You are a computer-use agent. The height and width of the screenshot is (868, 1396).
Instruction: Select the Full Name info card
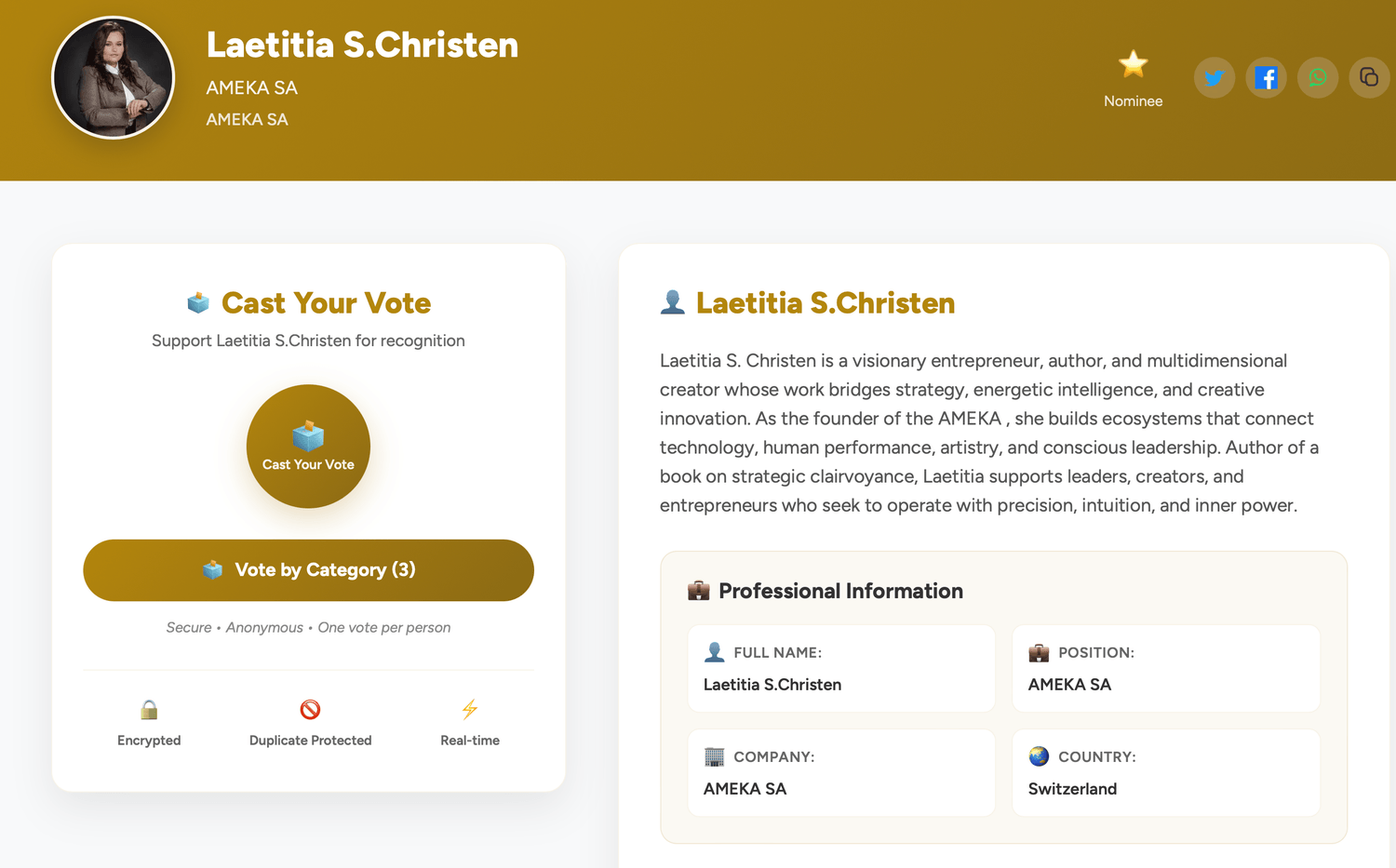click(x=841, y=669)
